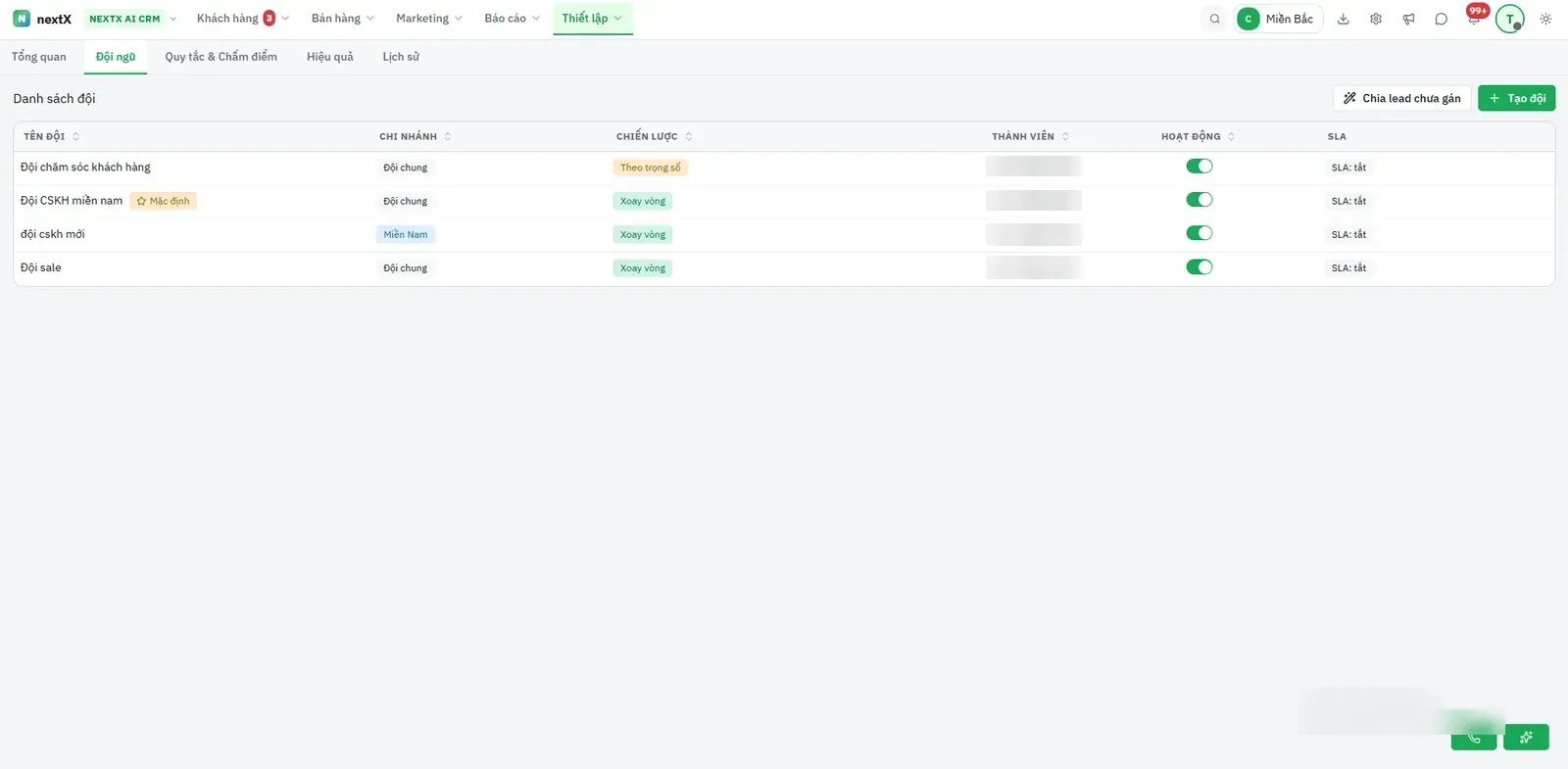
Task: Click Xoay vòng tag in Đội sale row
Action: tap(642, 268)
